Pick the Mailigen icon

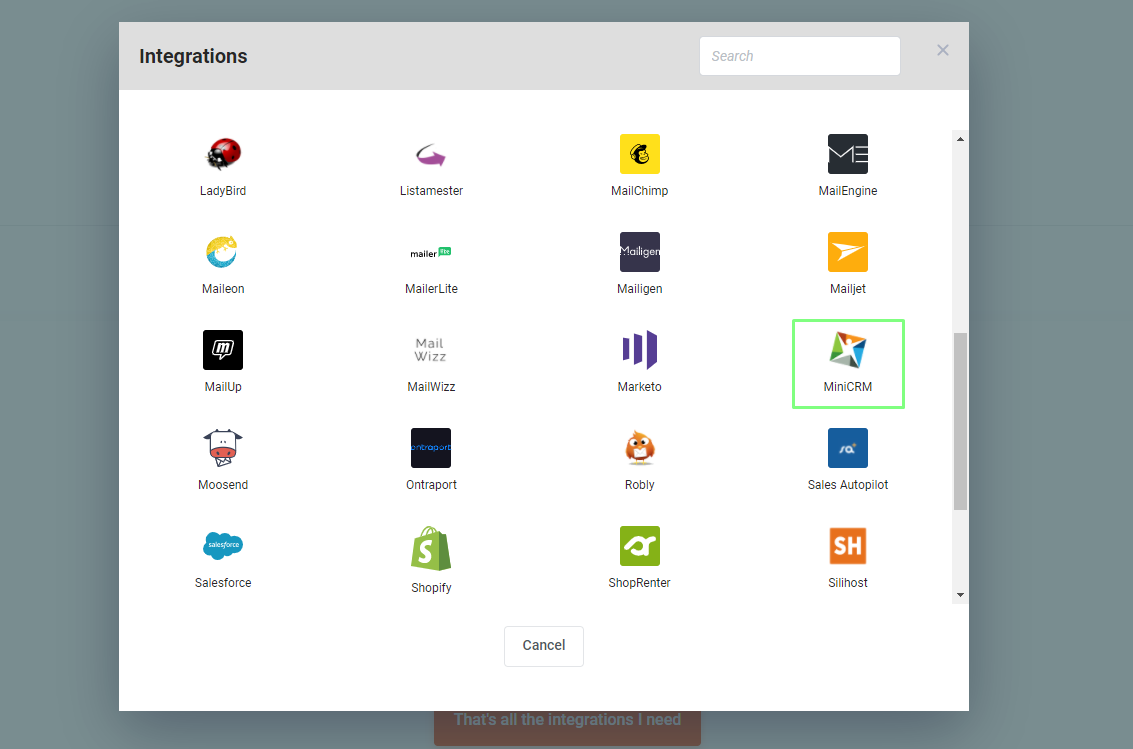(639, 252)
